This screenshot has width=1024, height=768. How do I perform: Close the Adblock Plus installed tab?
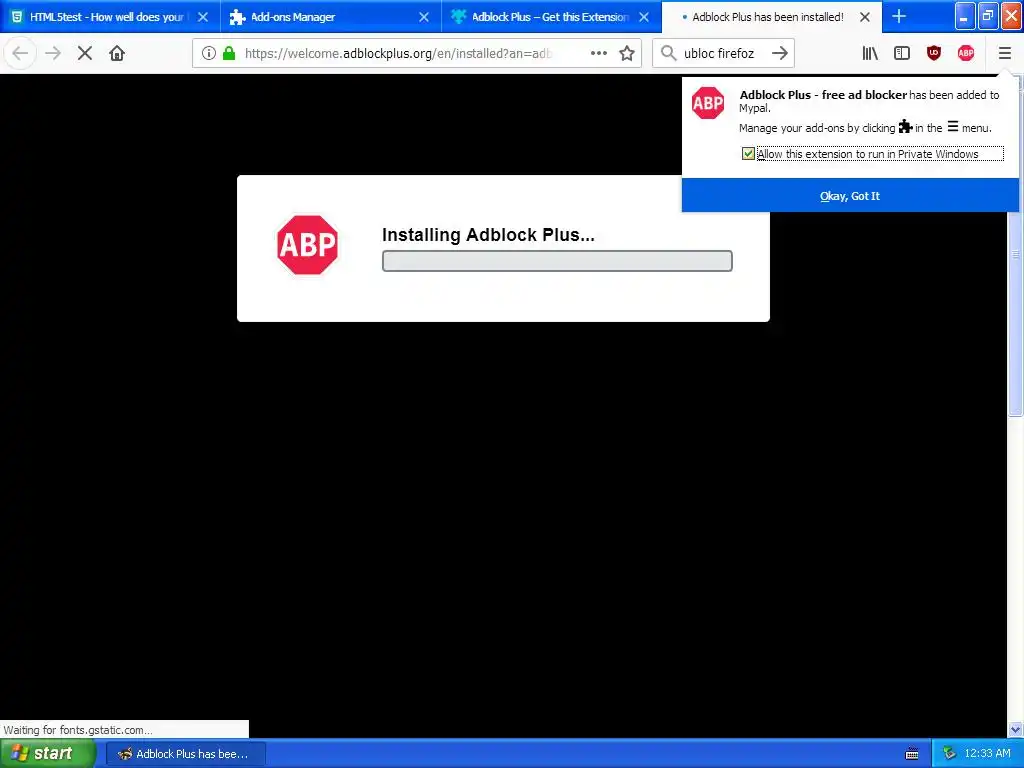coord(865,17)
